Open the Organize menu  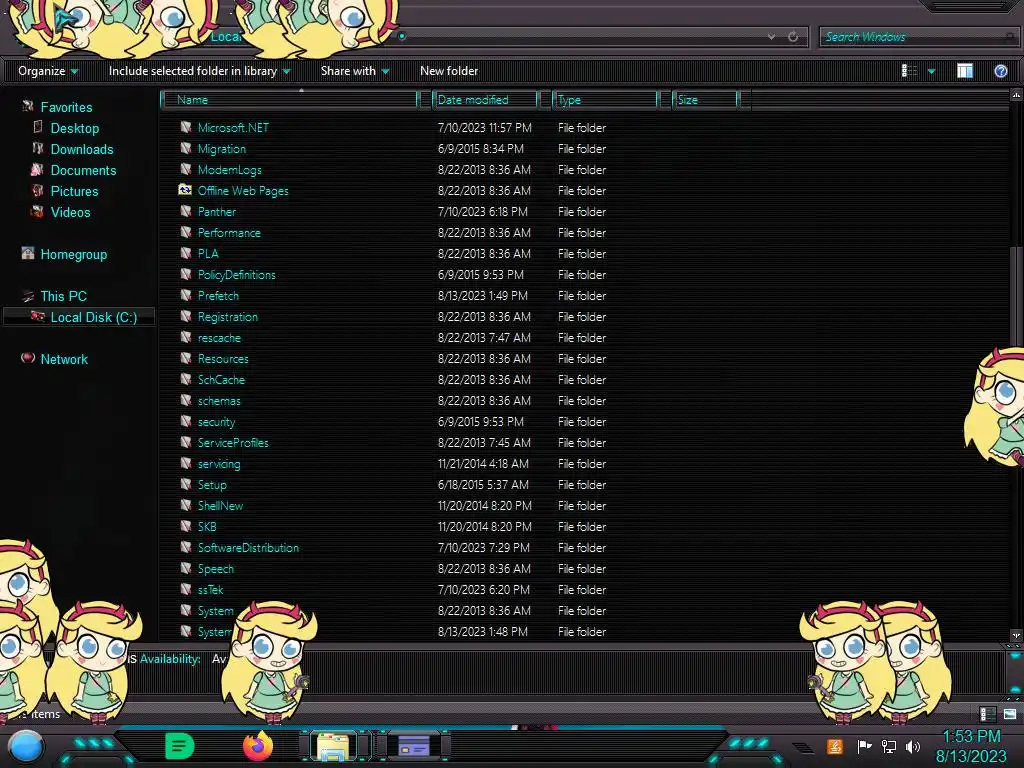(48, 71)
